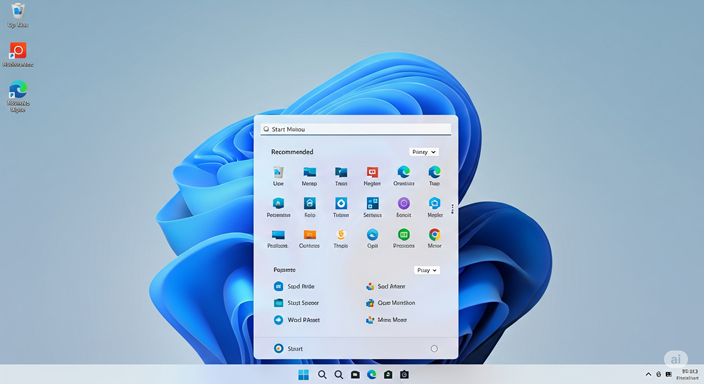Open the "Potiemitus" hexagon app icon

(x=278, y=203)
